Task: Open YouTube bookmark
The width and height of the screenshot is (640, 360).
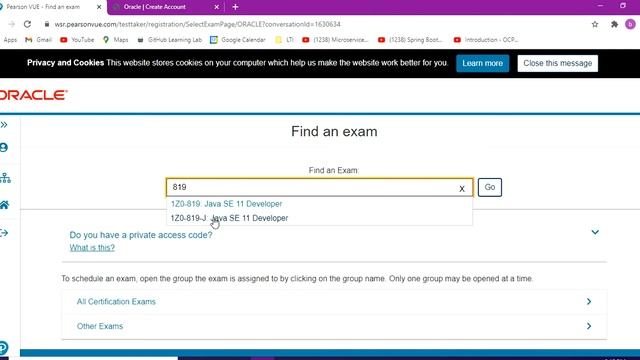Action: (x=77, y=40)
